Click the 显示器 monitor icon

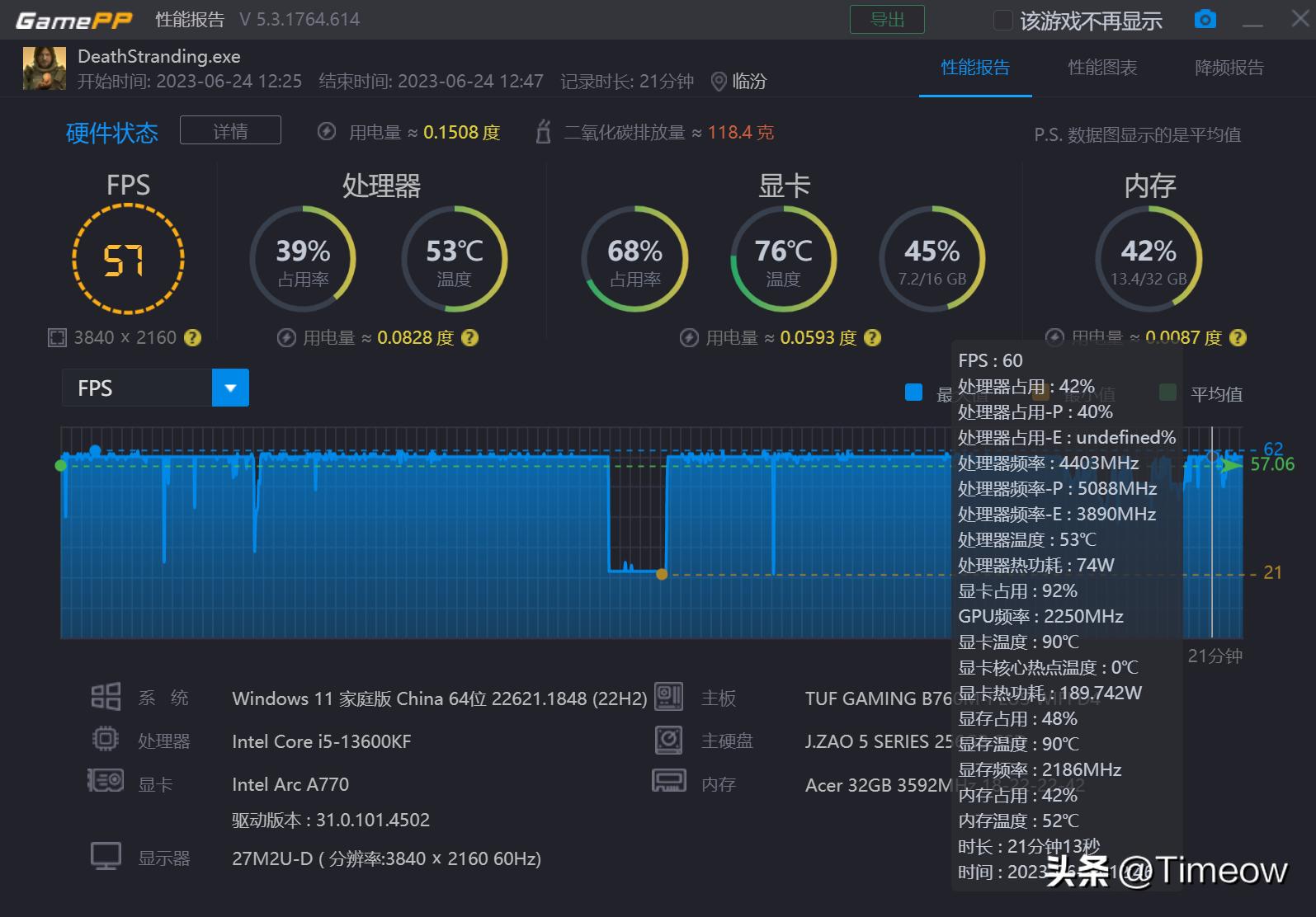point(106,856)
